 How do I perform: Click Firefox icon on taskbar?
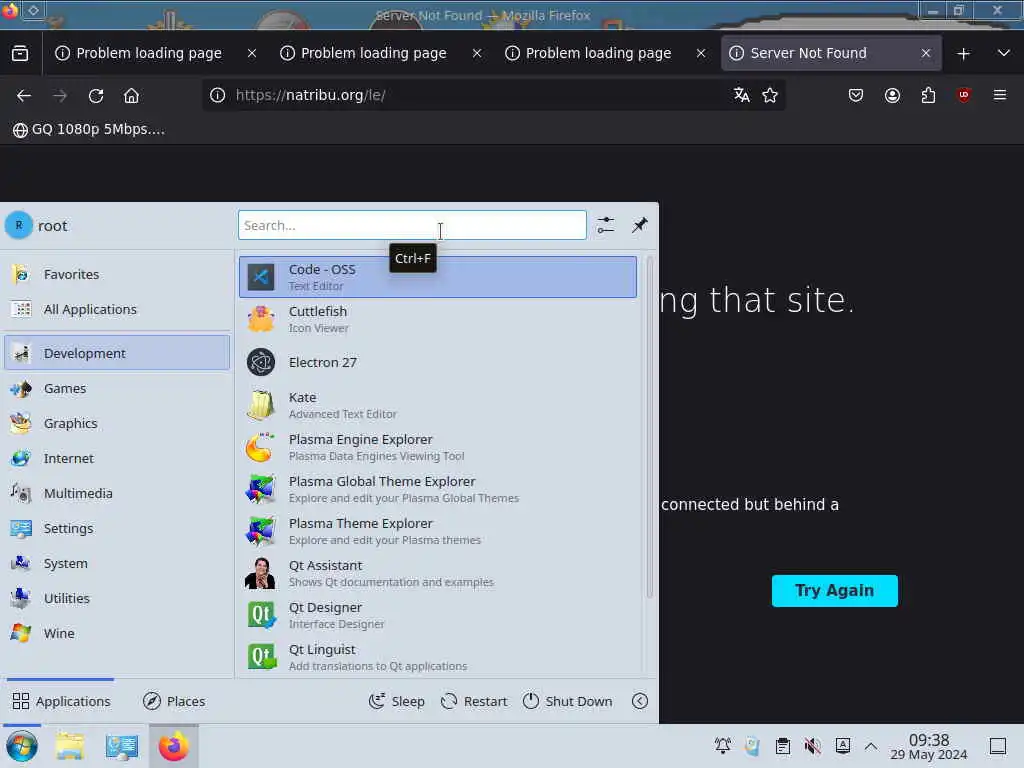pos(174,746)
